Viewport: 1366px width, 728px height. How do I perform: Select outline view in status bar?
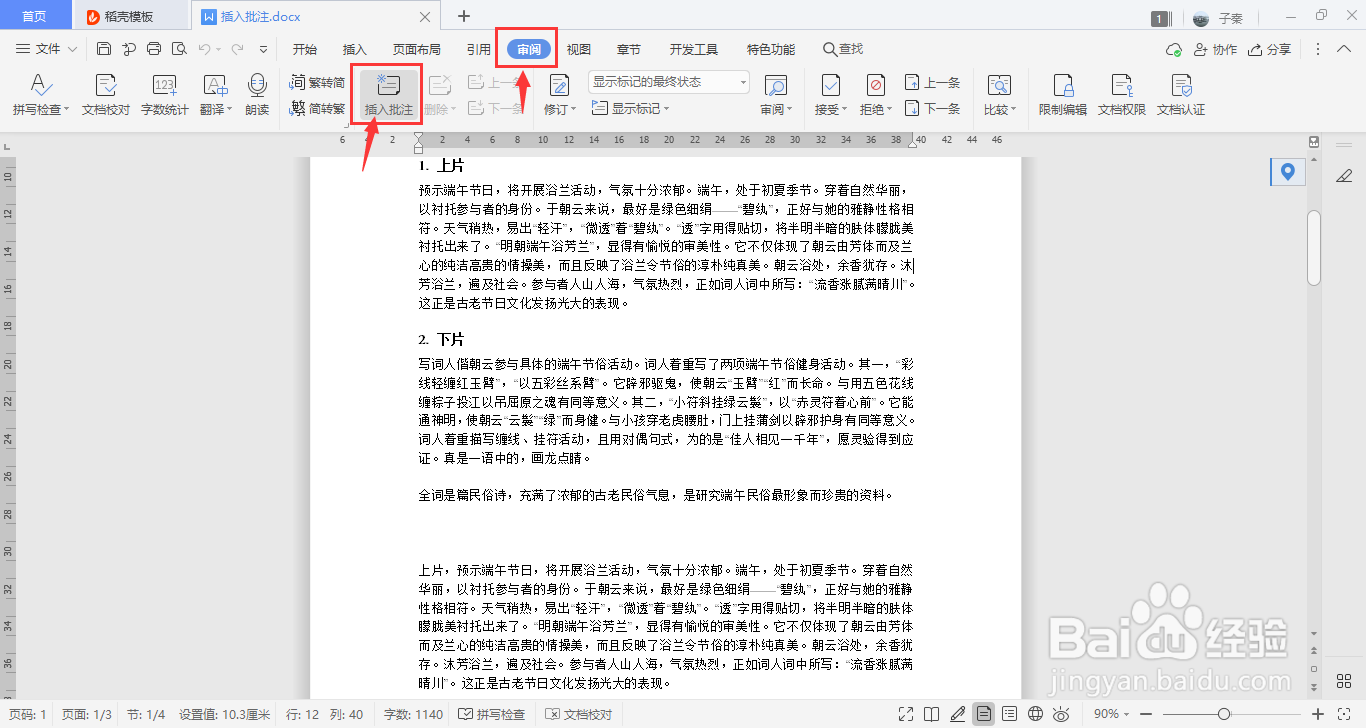pyautogui.click(x=1010, y=714)
